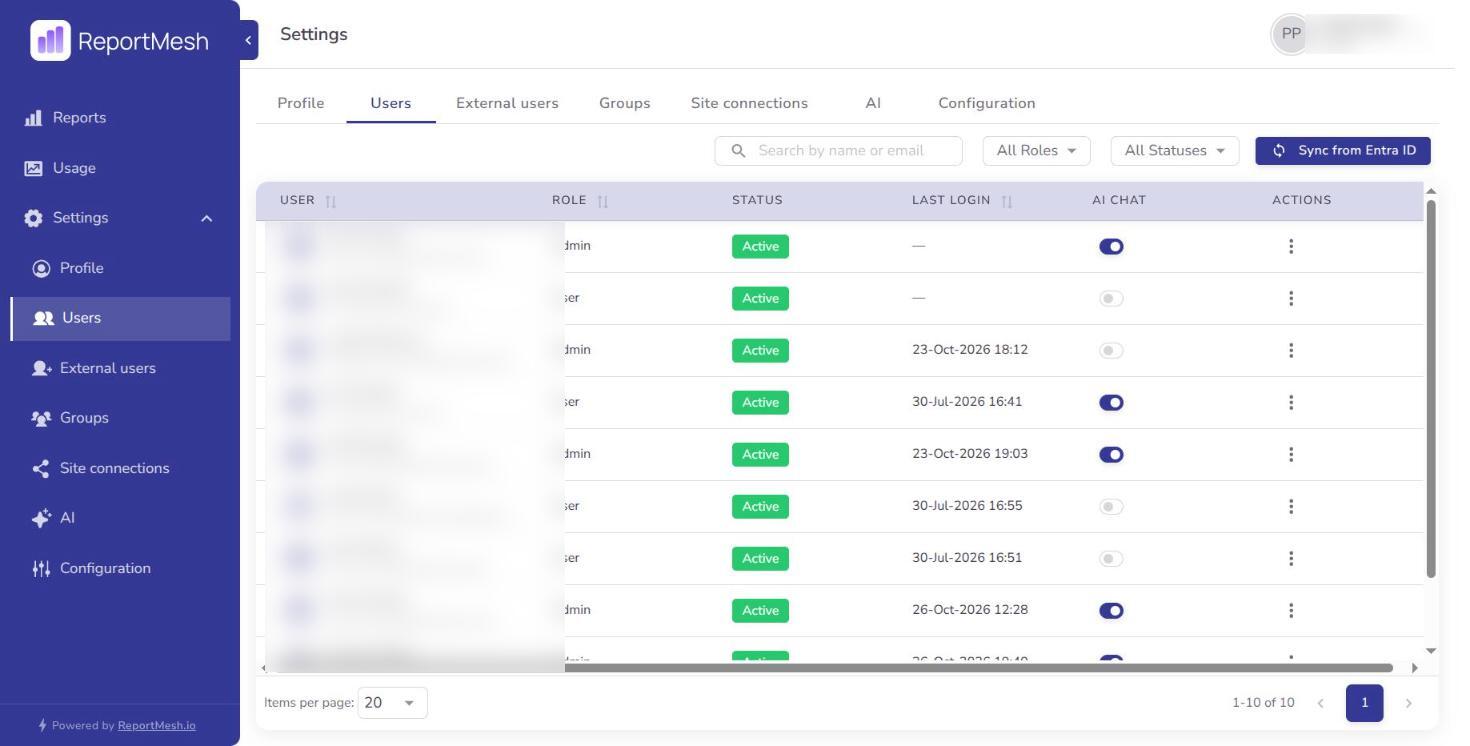
Task: Click the Users icon in the sidebar
Action: coord(43,318)
